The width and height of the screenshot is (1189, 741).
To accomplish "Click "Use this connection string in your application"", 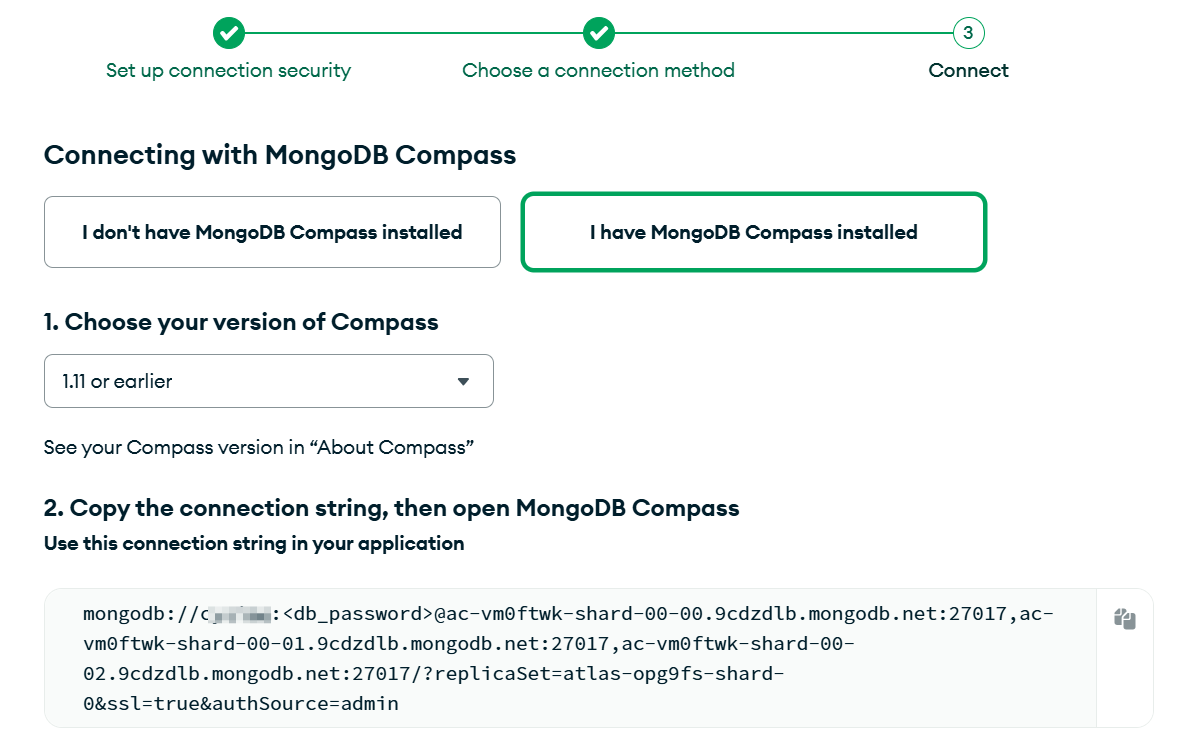I will (253, 543).
